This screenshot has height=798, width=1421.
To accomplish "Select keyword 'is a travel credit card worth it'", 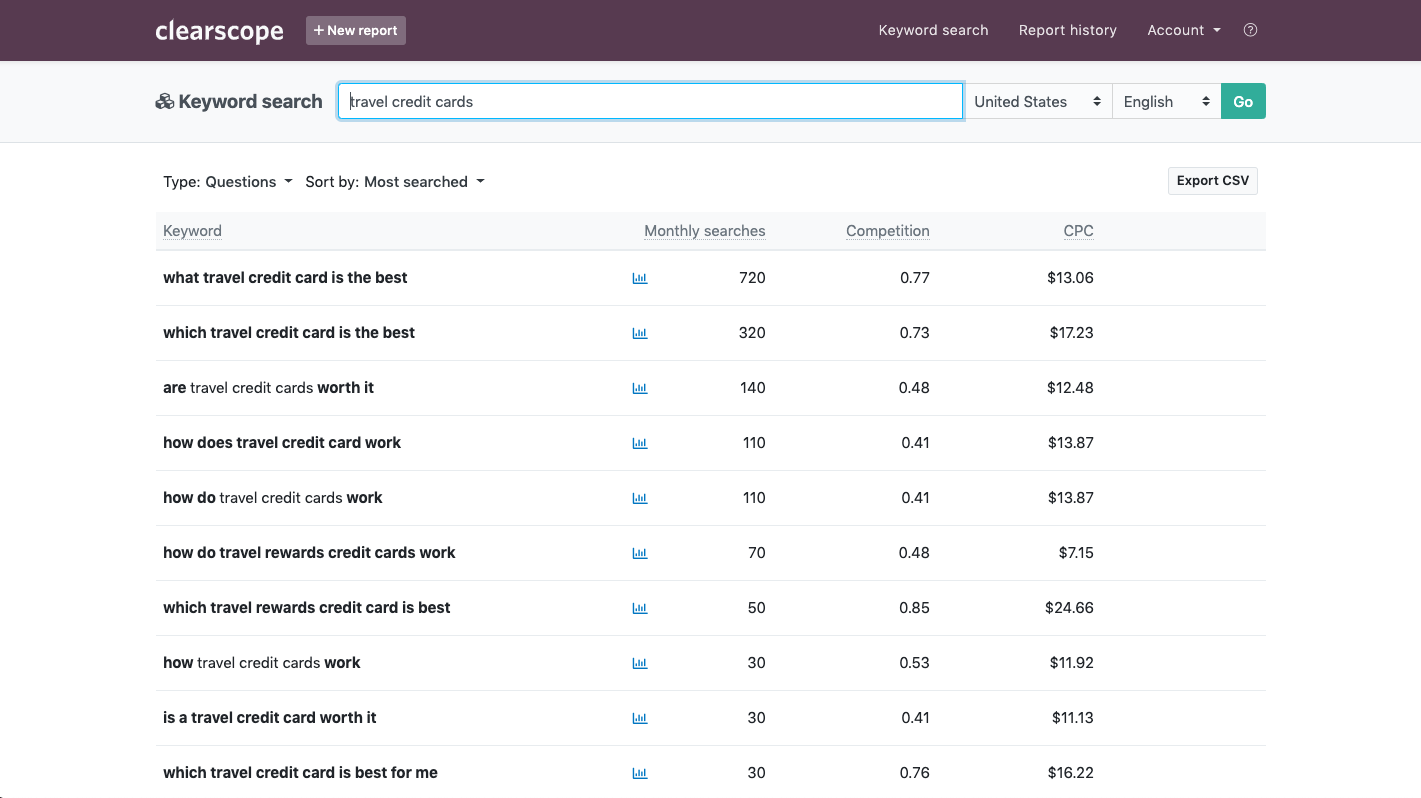I will [270, 718].
